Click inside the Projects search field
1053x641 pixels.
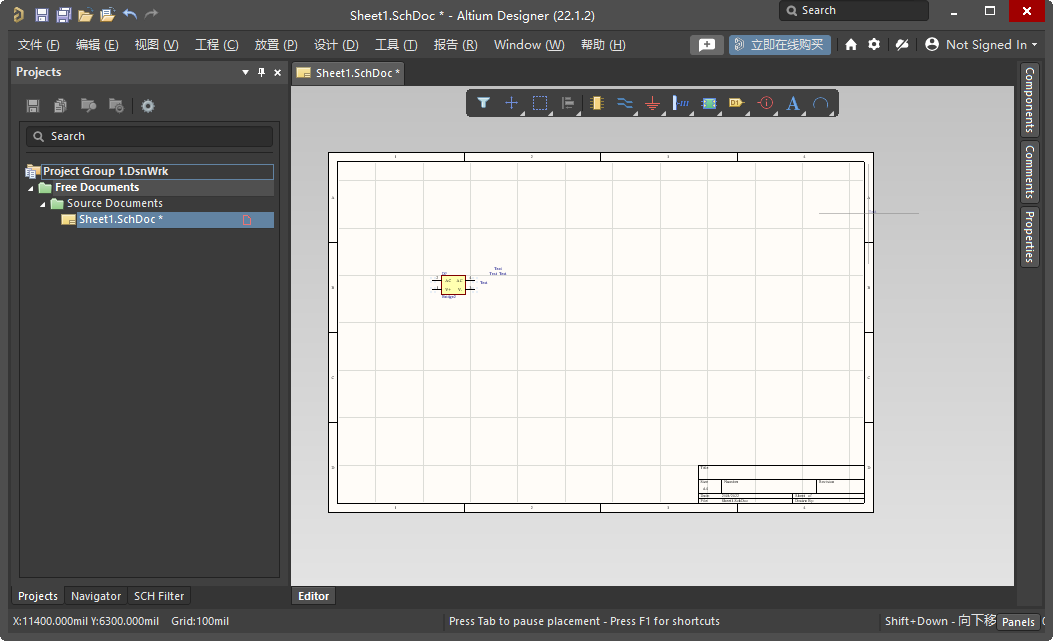(148, 136)
